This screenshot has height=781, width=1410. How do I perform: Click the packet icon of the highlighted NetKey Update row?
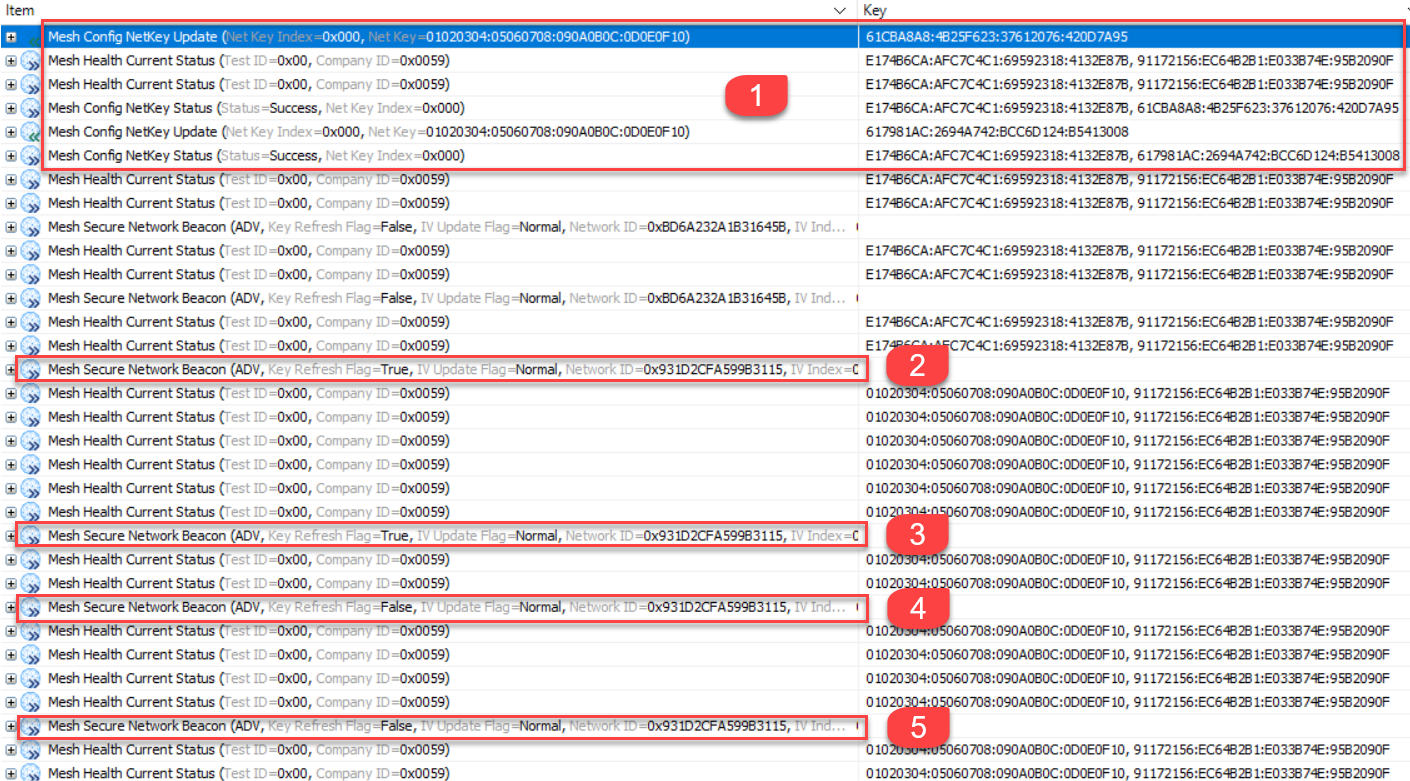30,37
